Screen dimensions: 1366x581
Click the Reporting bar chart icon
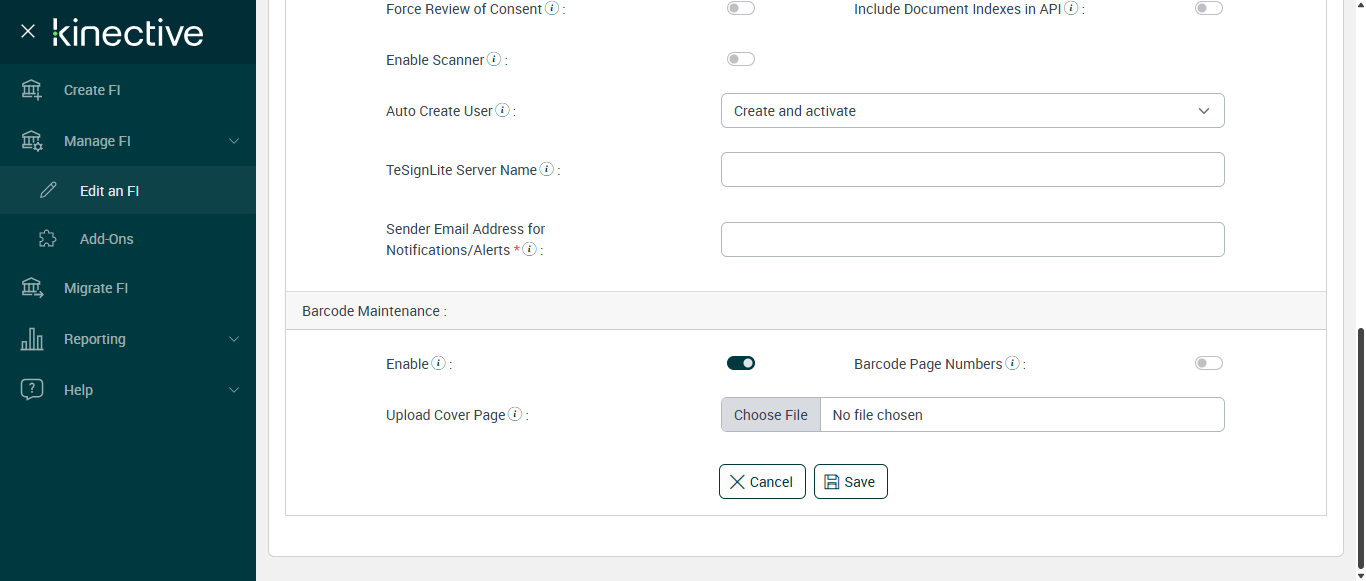click(x=32, y=339)
